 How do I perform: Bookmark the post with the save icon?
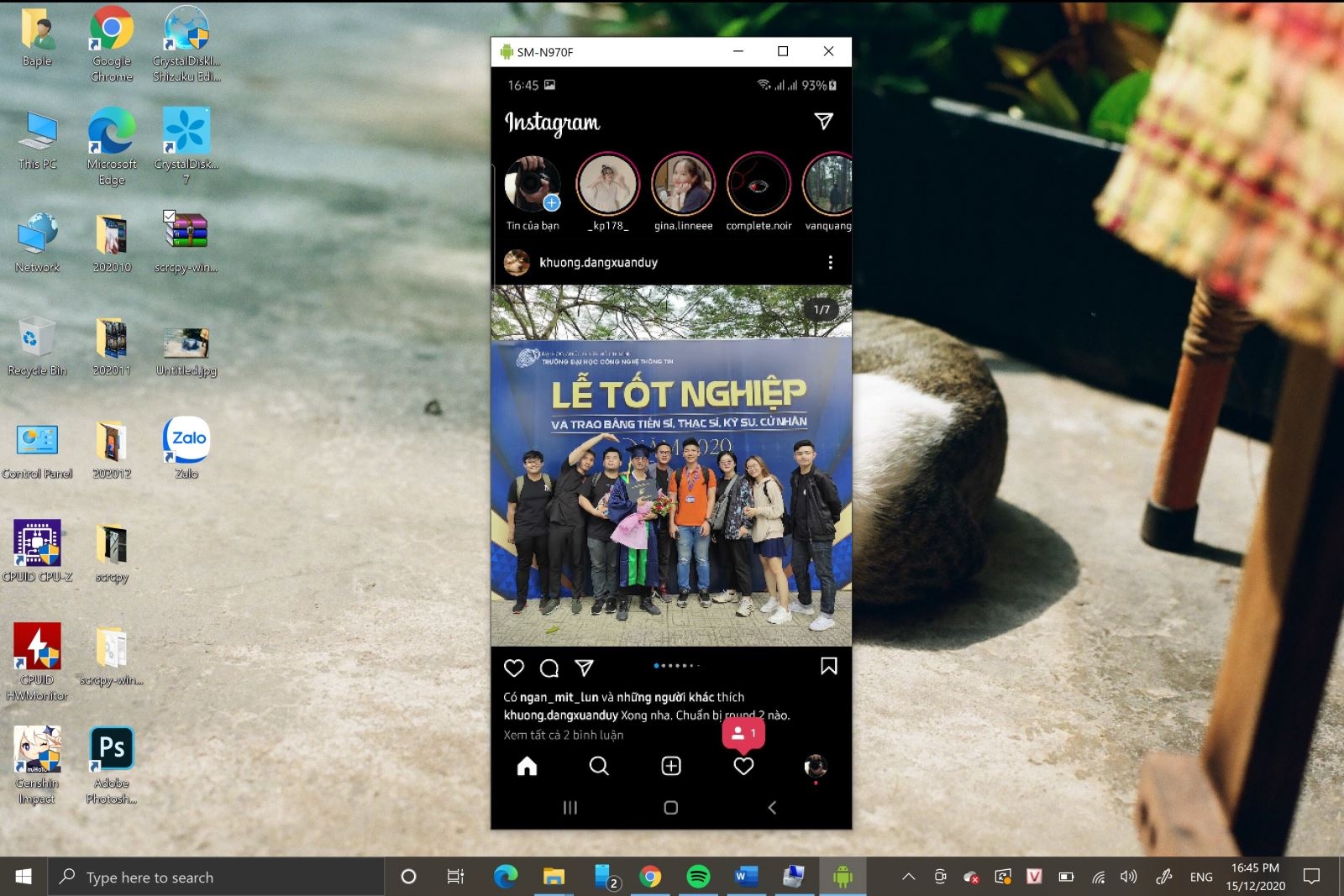829,666
